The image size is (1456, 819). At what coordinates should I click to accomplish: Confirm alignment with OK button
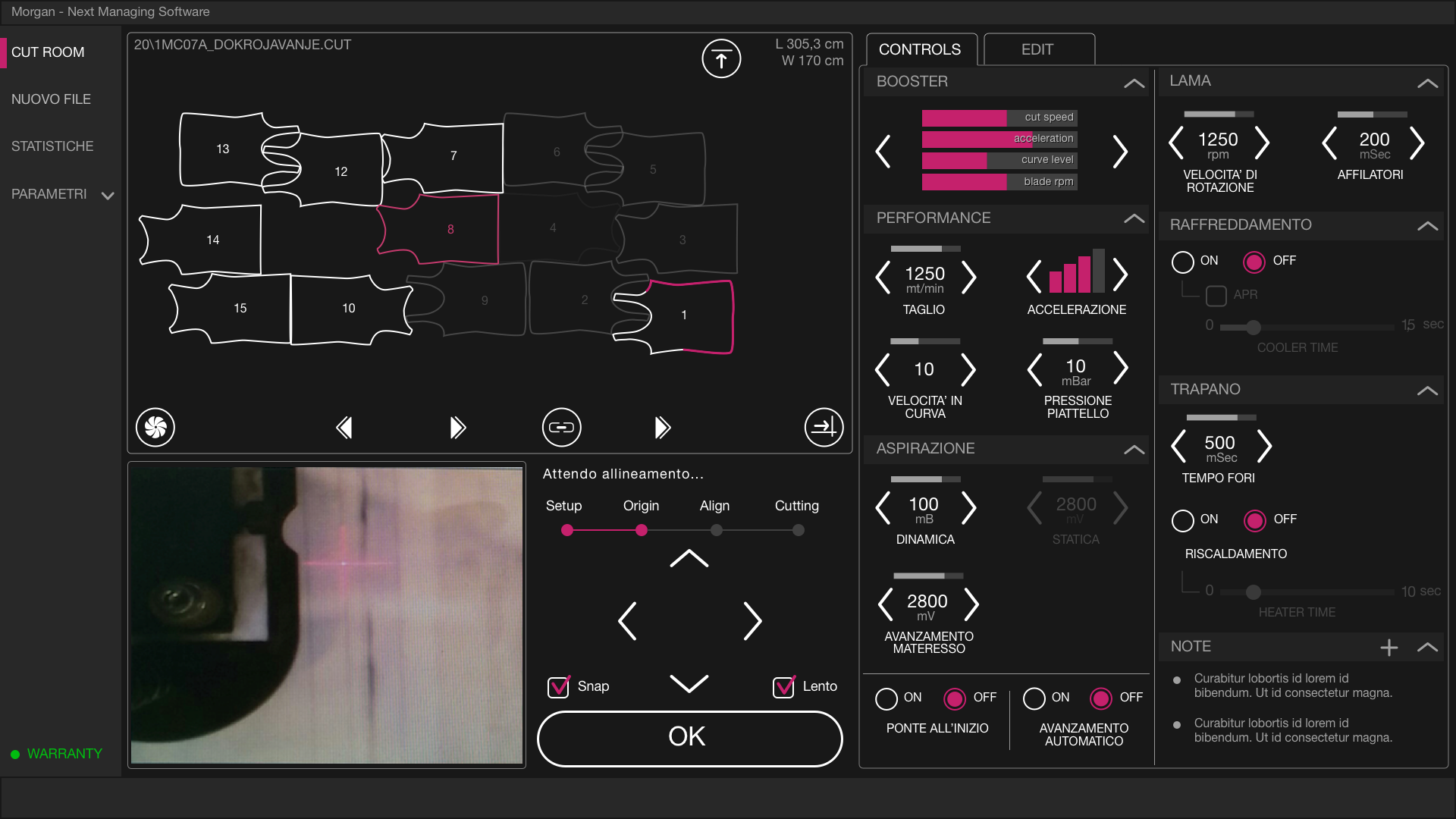pos(689,738)
